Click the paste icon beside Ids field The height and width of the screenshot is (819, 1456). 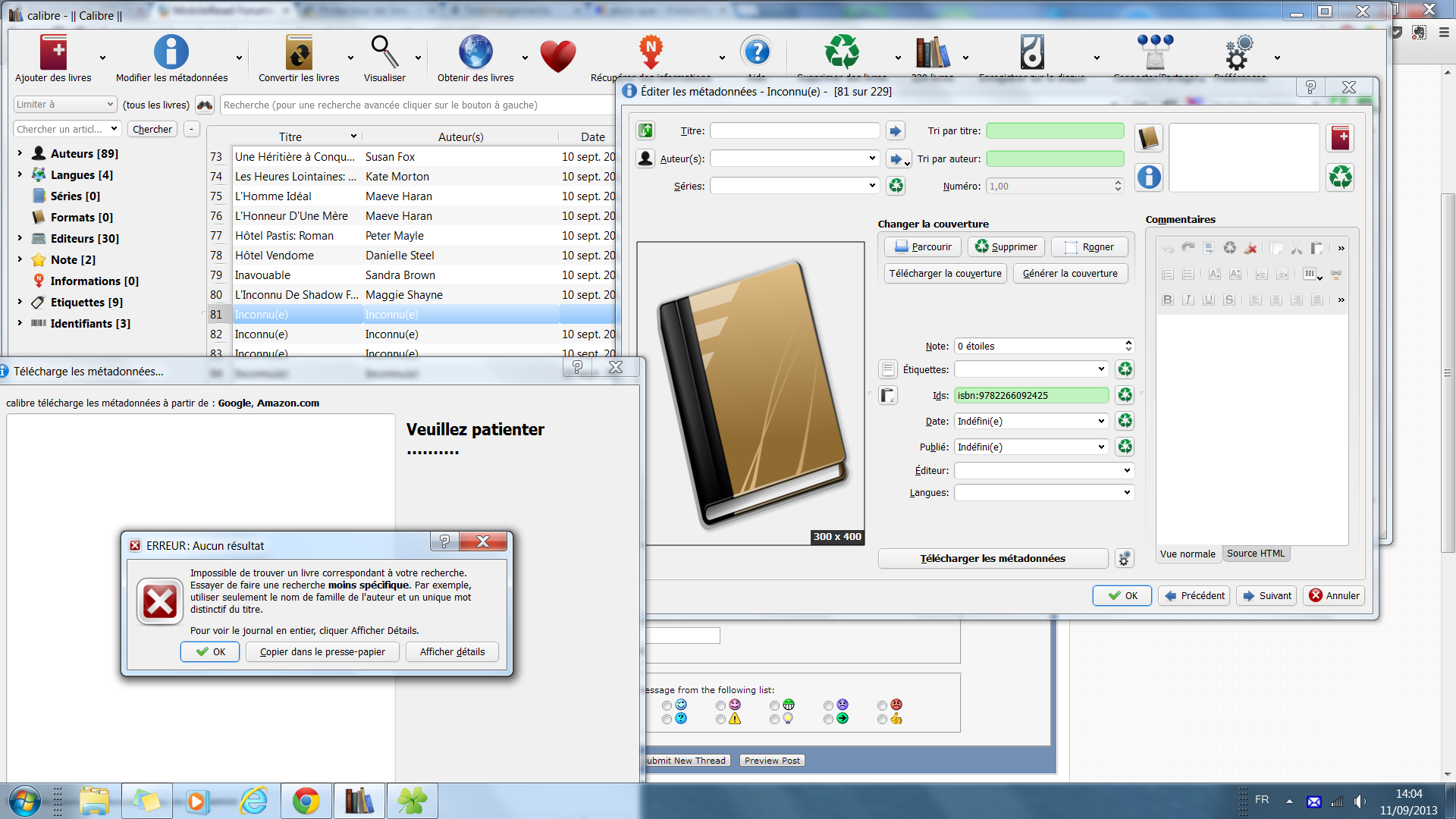[888, 395]
